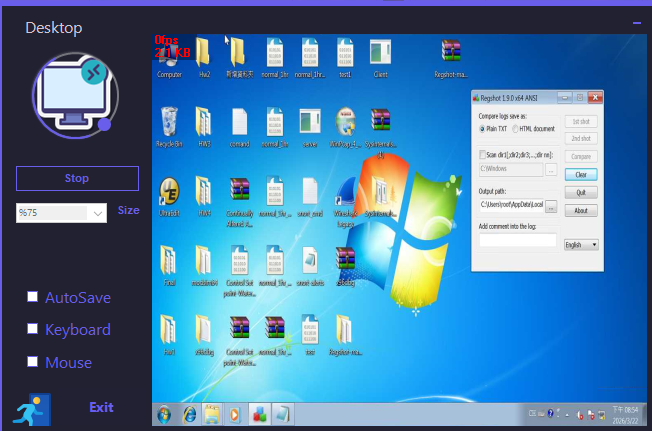Select HTML document radio option
Viewport: 652px width, 431px height.
(516, 129)
